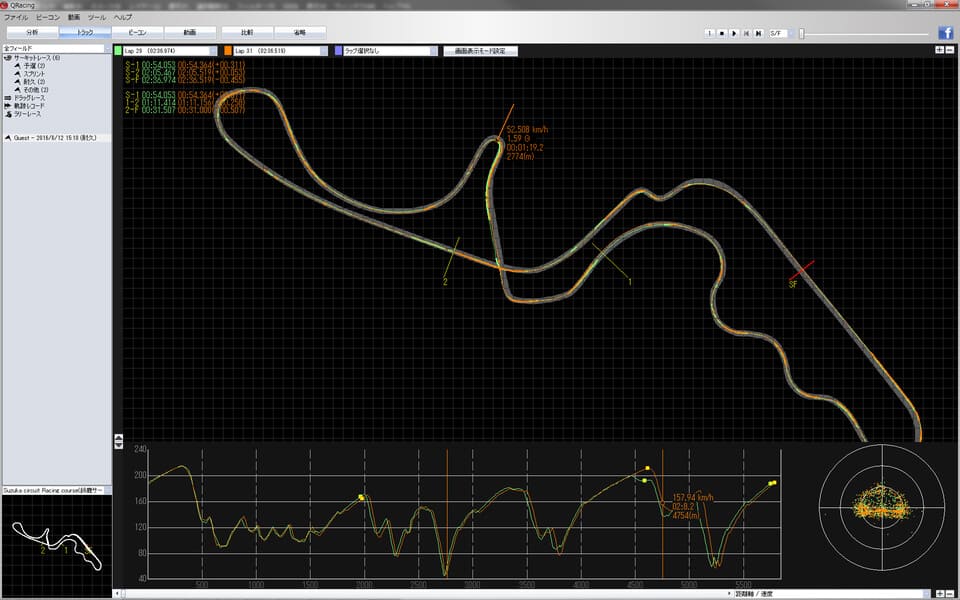
Task: Open the Lap 29 dropdown
Action: click(170, 51)
